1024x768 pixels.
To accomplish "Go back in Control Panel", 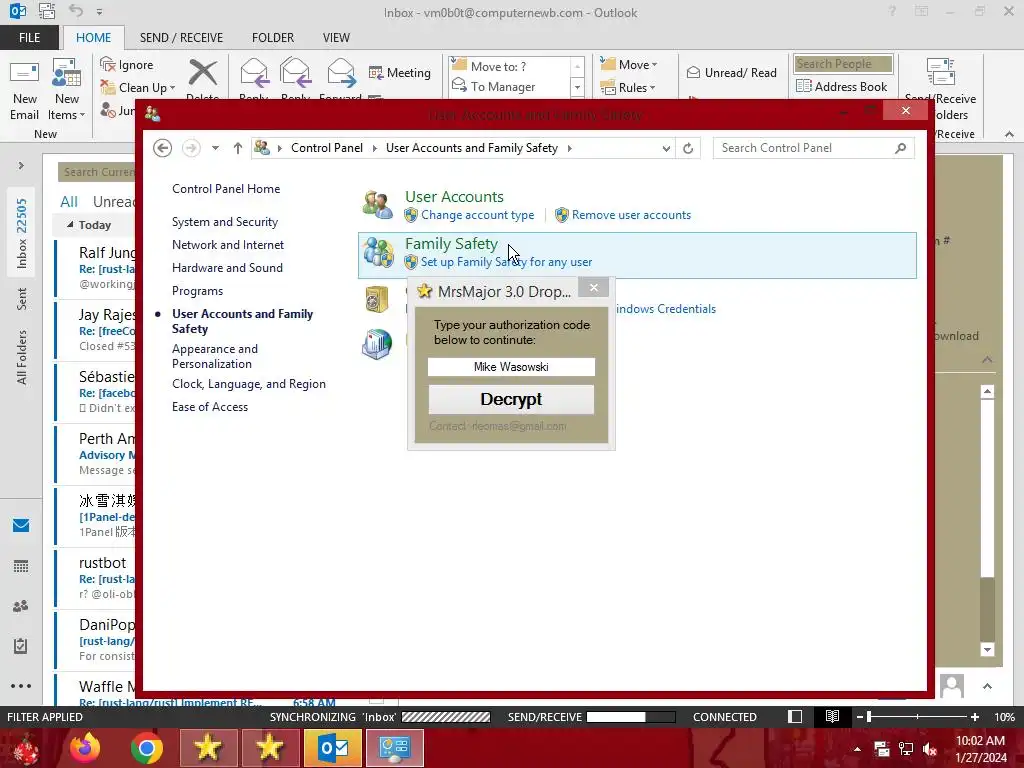I will (x=163, y=148).
